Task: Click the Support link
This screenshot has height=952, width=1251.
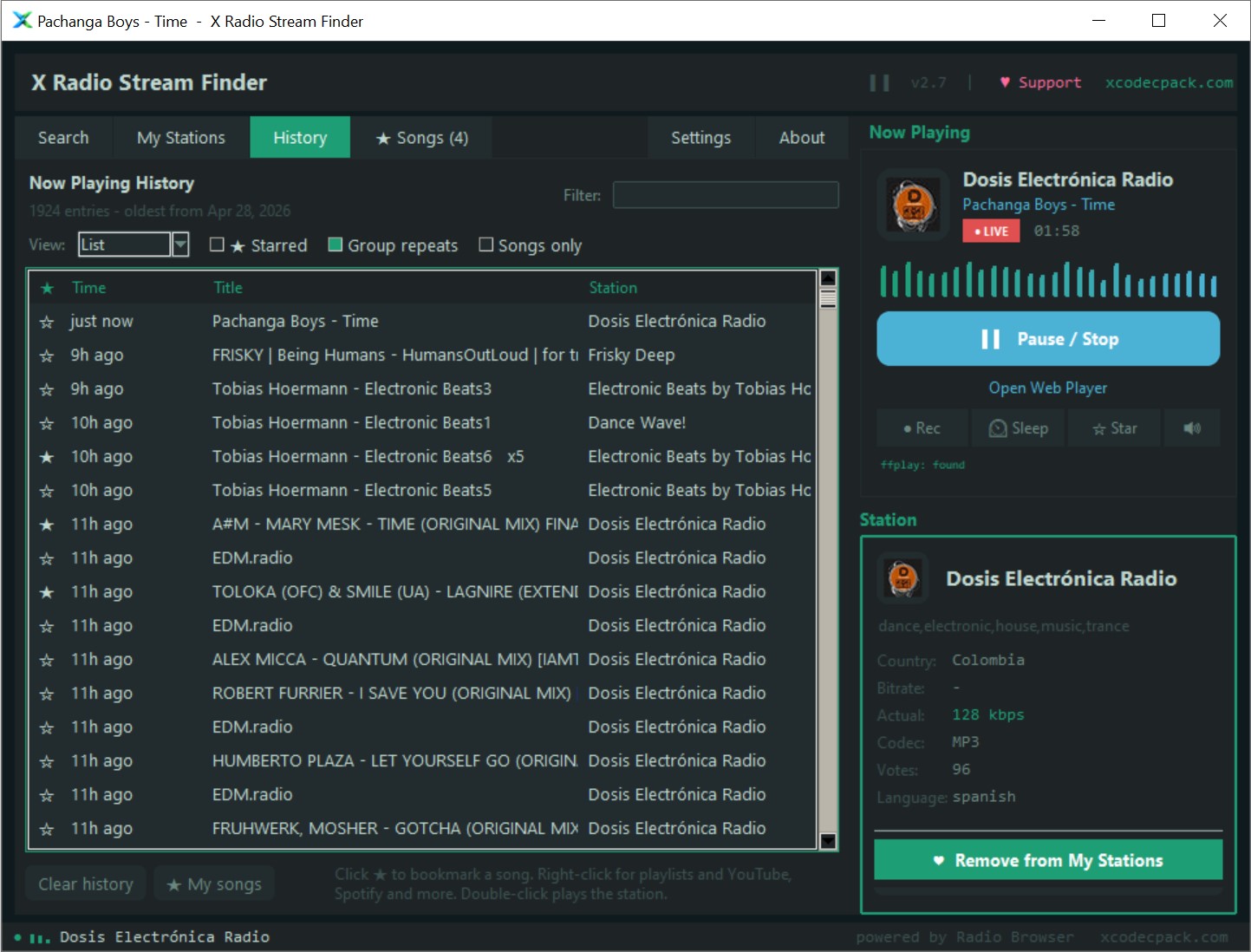Action: [x=1040, y=82]
